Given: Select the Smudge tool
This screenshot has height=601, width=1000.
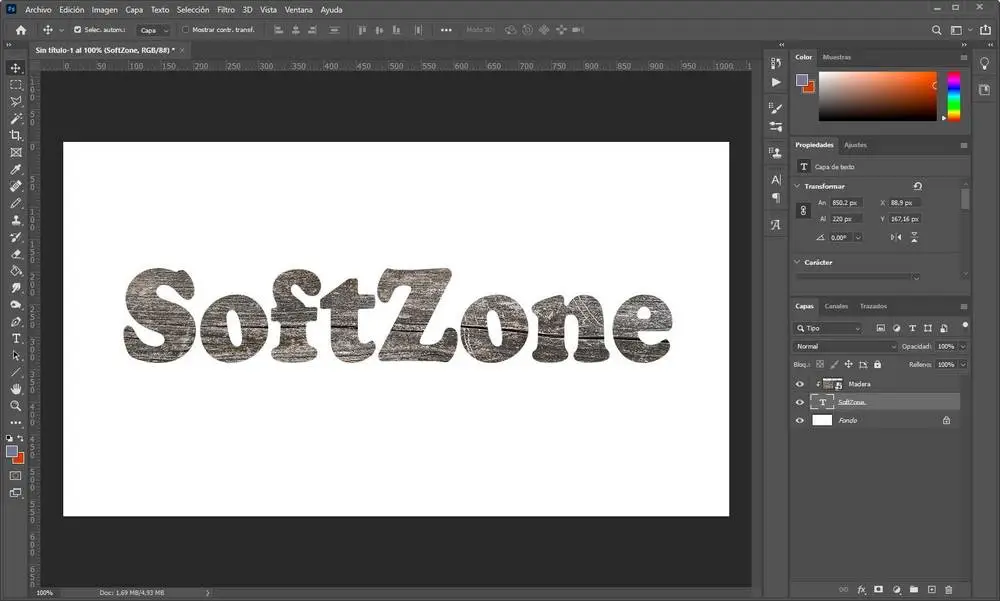Looking at the screenshot, I should coord(16,288).
